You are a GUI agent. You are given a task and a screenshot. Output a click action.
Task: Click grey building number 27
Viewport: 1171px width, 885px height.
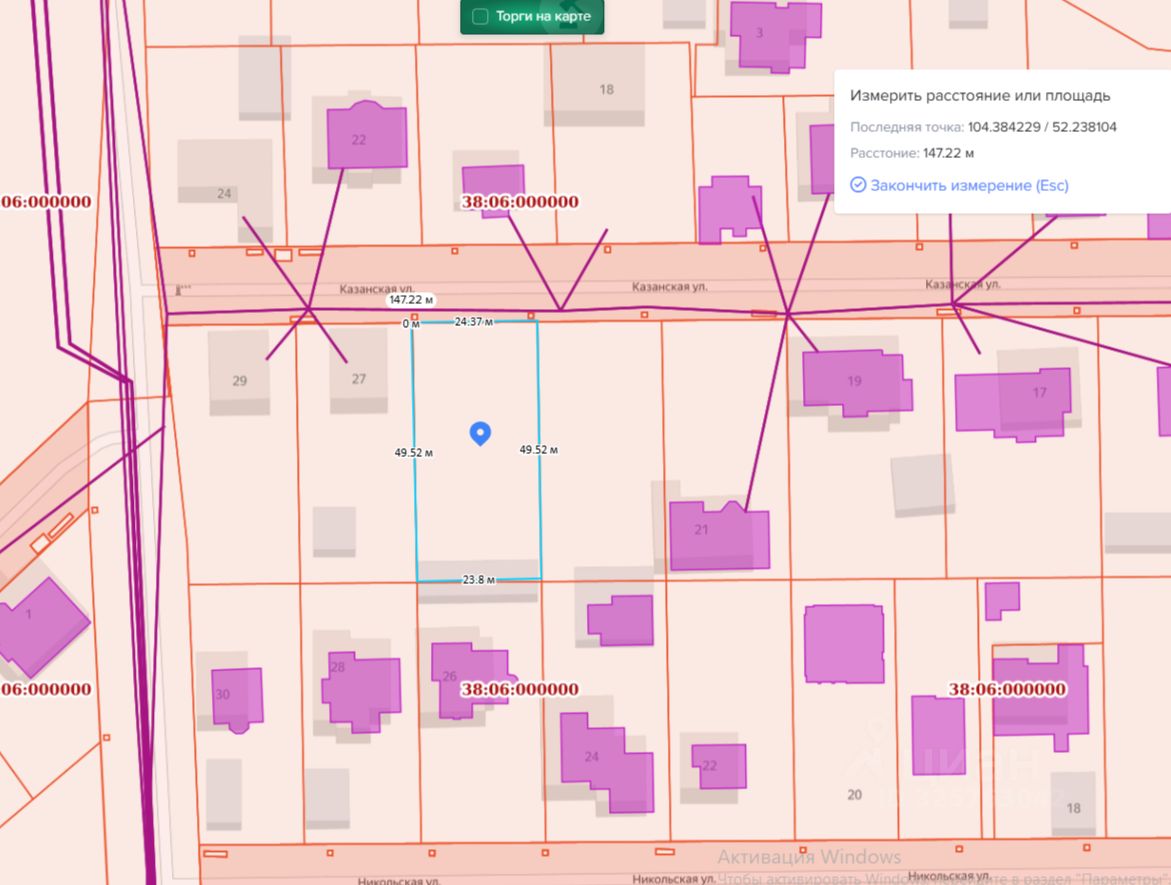coord(358,371)
